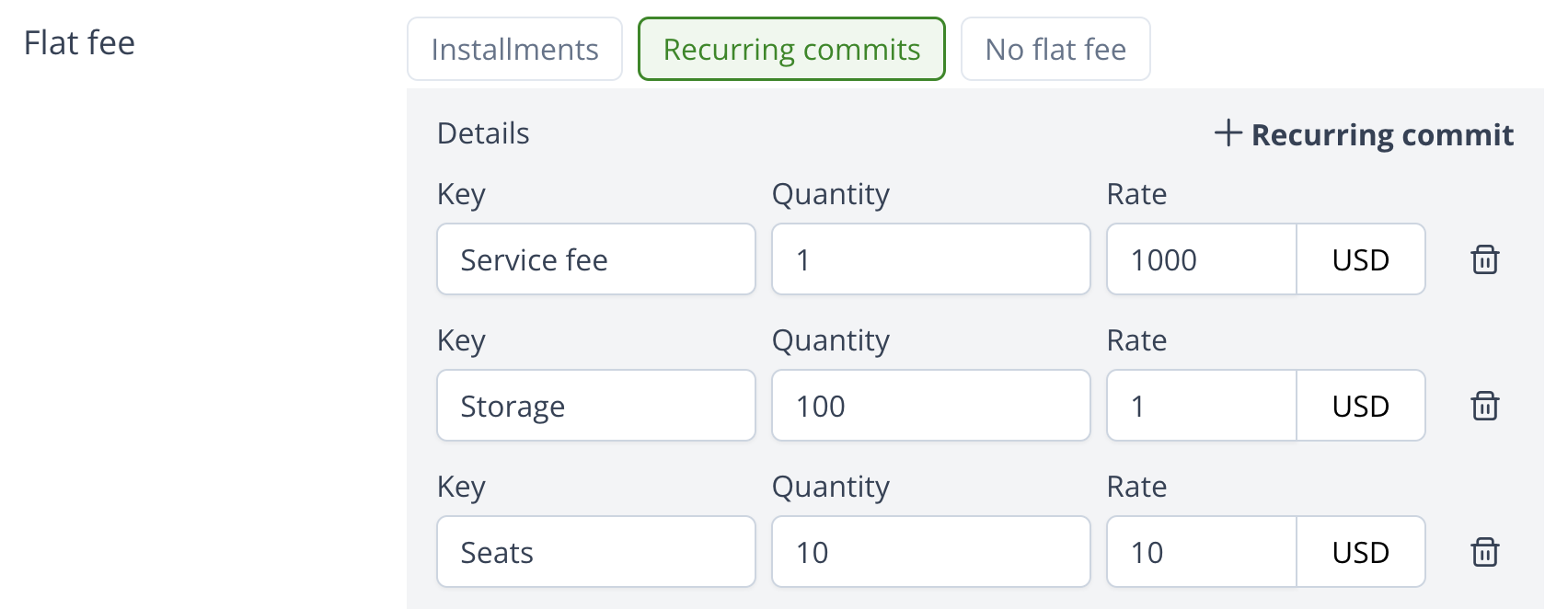Open USD currency selector for Seats rate

pos(1360,552)
